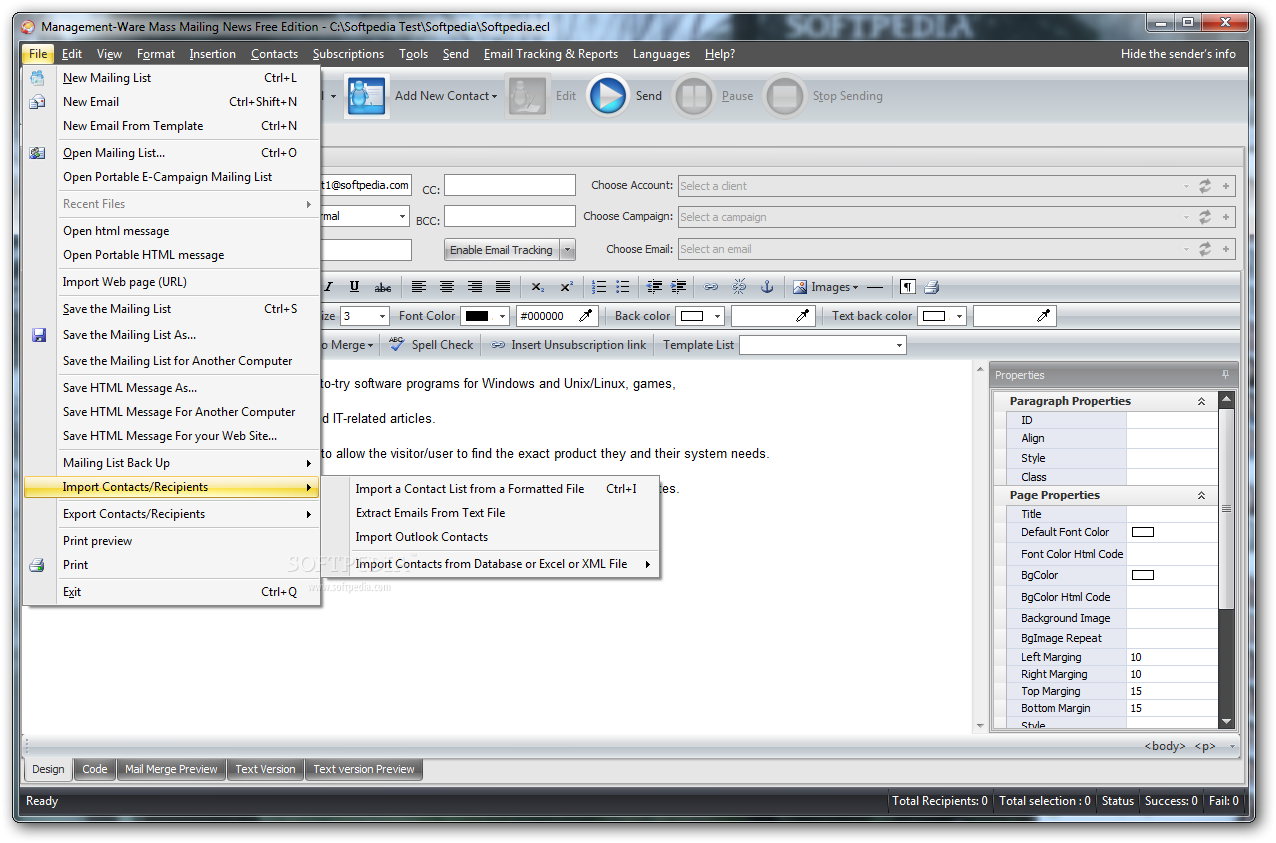The height and width of the screenshot is (843, 1276).
Task: Center text with the align center icon
Action: click(x=447, y=287)
